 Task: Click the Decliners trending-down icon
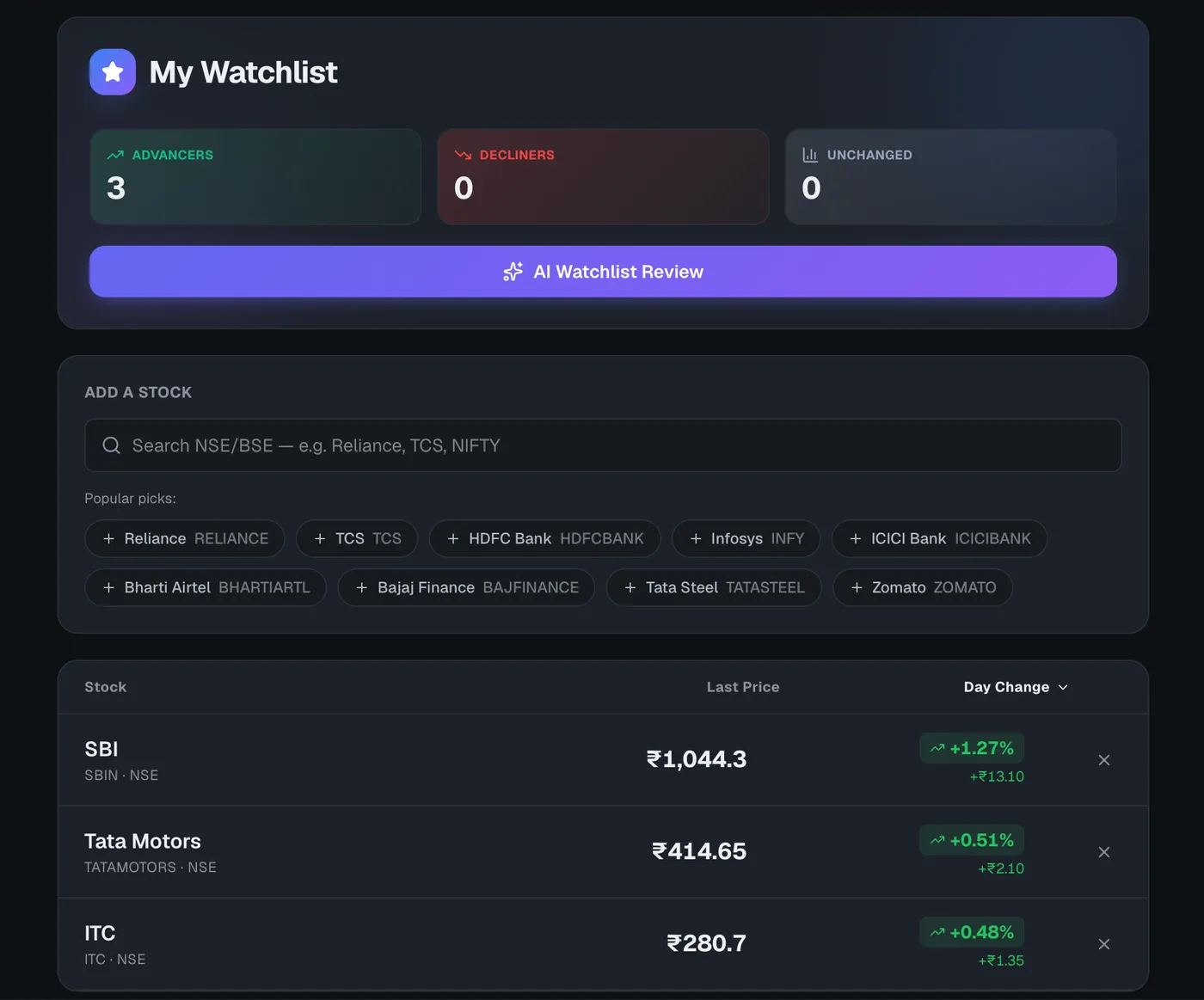(463, 156)
